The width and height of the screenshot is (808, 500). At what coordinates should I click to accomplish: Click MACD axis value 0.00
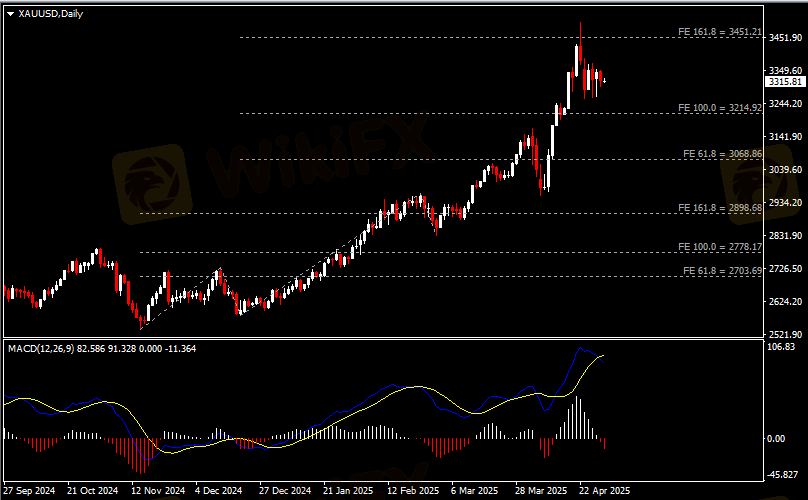tap(776, 439)
